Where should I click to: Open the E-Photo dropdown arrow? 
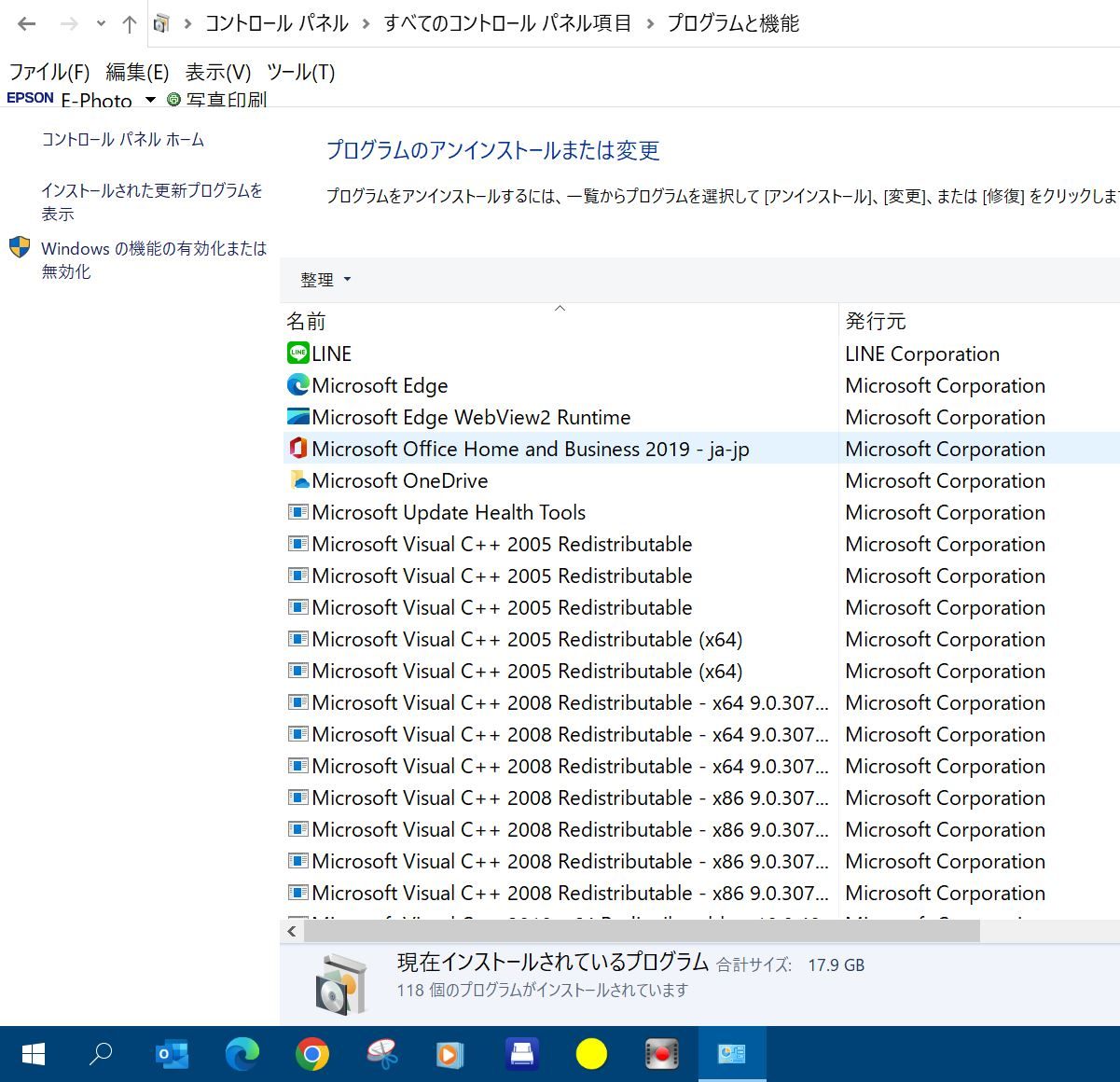(150, 100)
